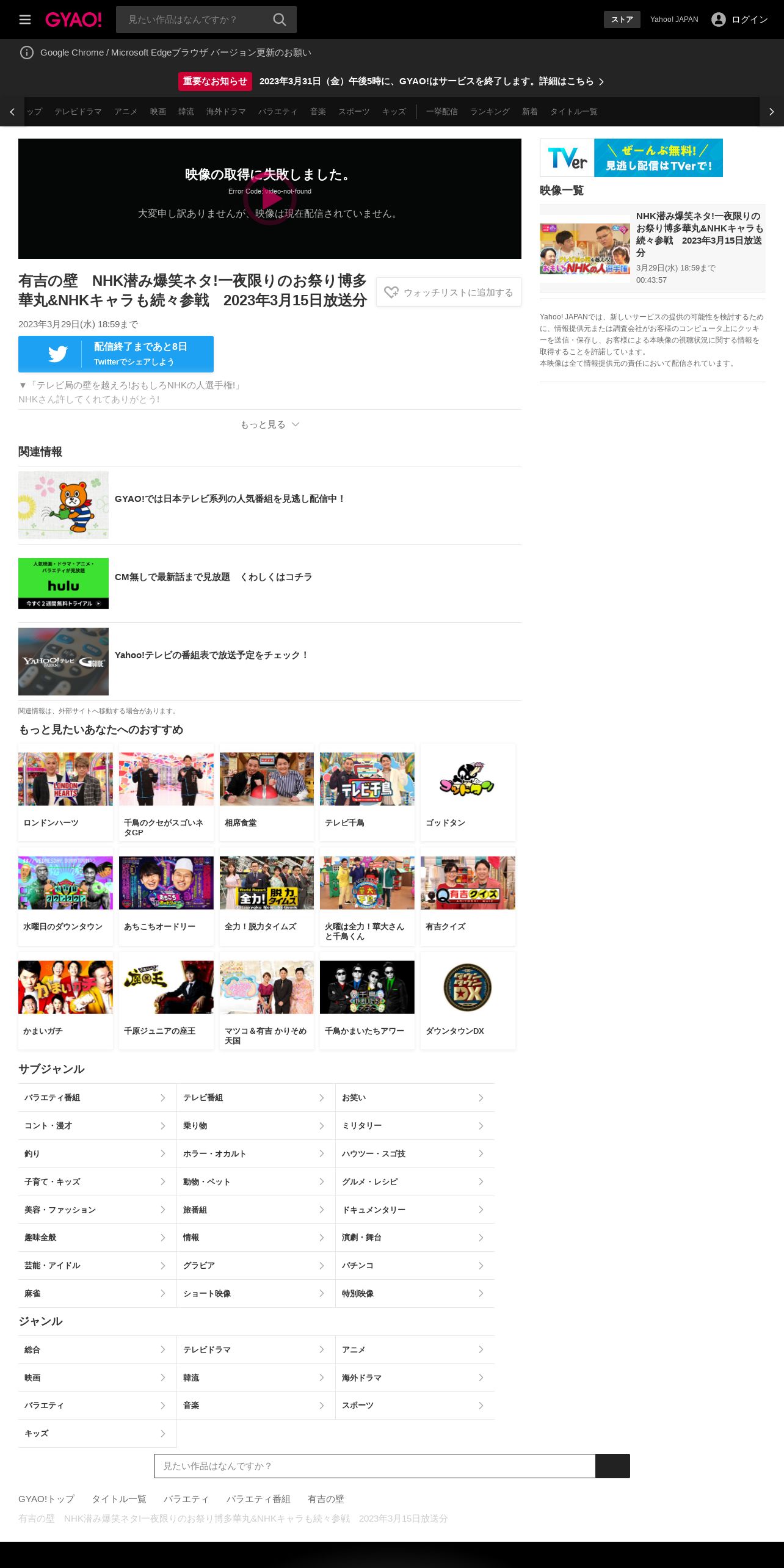Click the dark search button at page bottom

tap(612, 1466)
